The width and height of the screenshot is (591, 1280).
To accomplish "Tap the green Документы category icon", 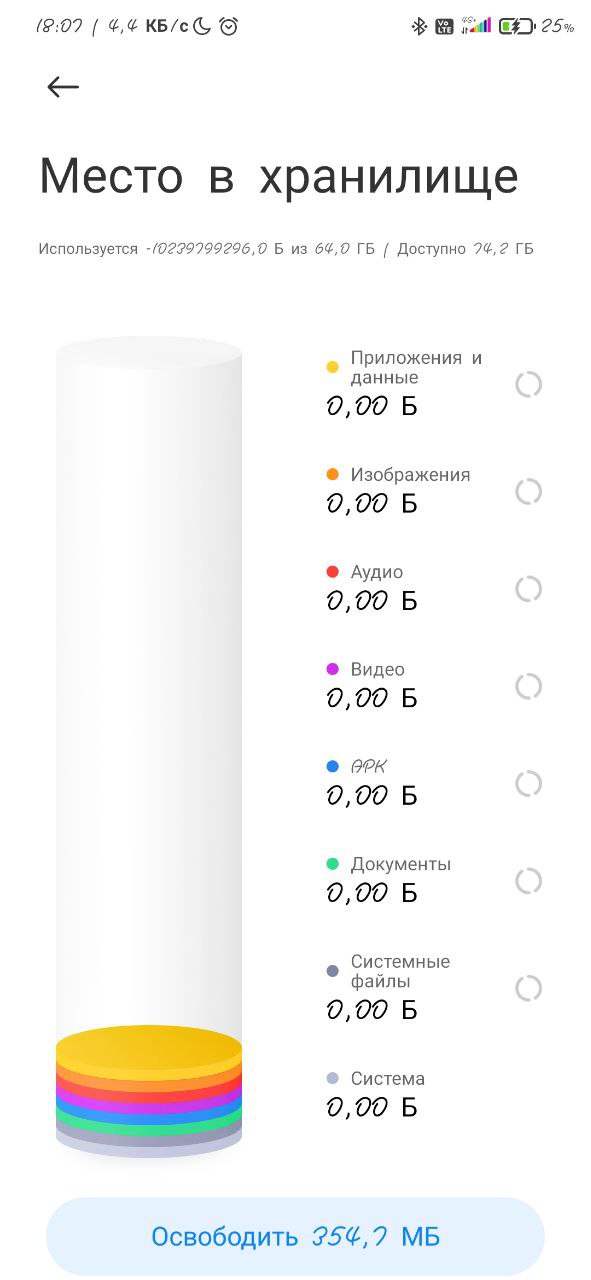I will [x=334, y=862].
